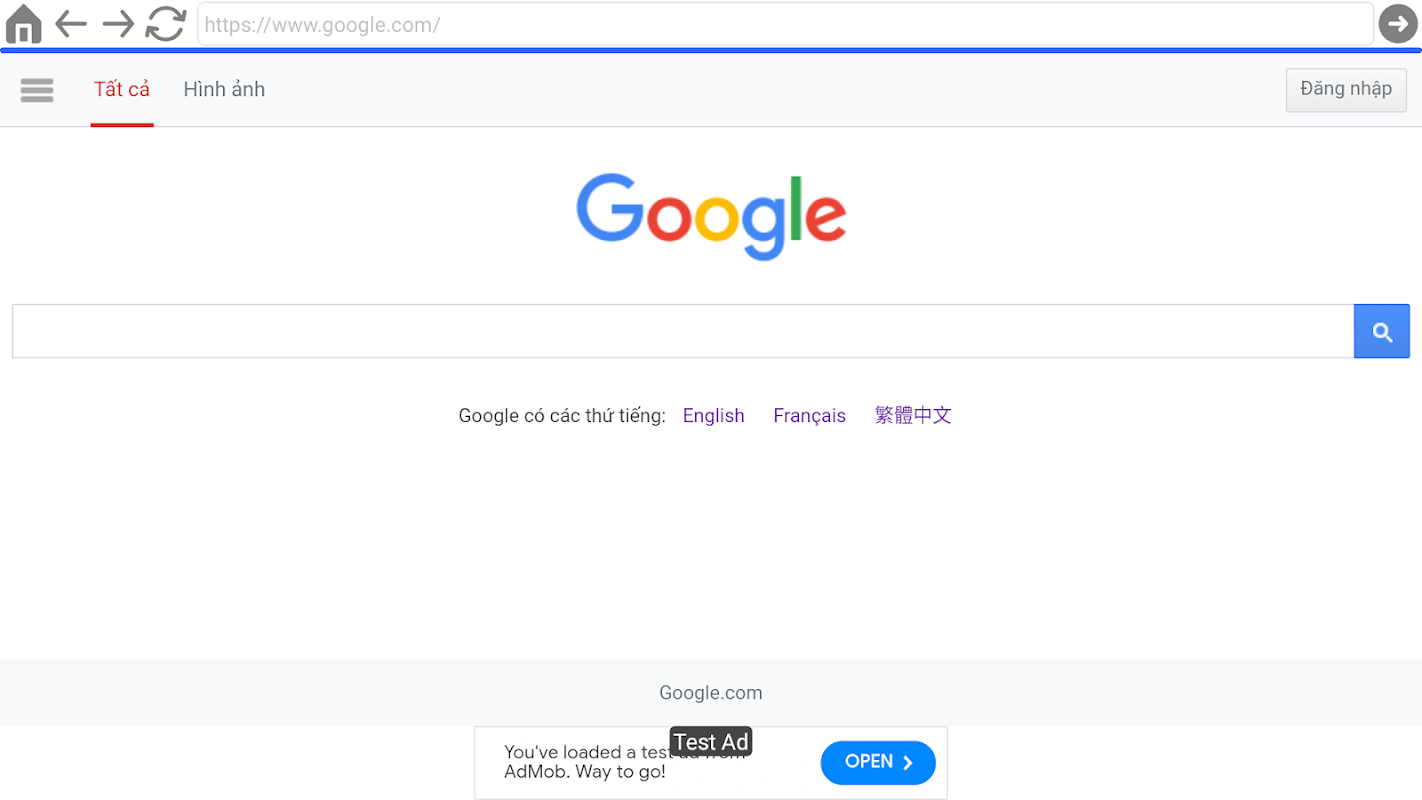Choose the 繁體中文 language link
The height and width of the screenshot is (800, 1422).
click(913, 415)
